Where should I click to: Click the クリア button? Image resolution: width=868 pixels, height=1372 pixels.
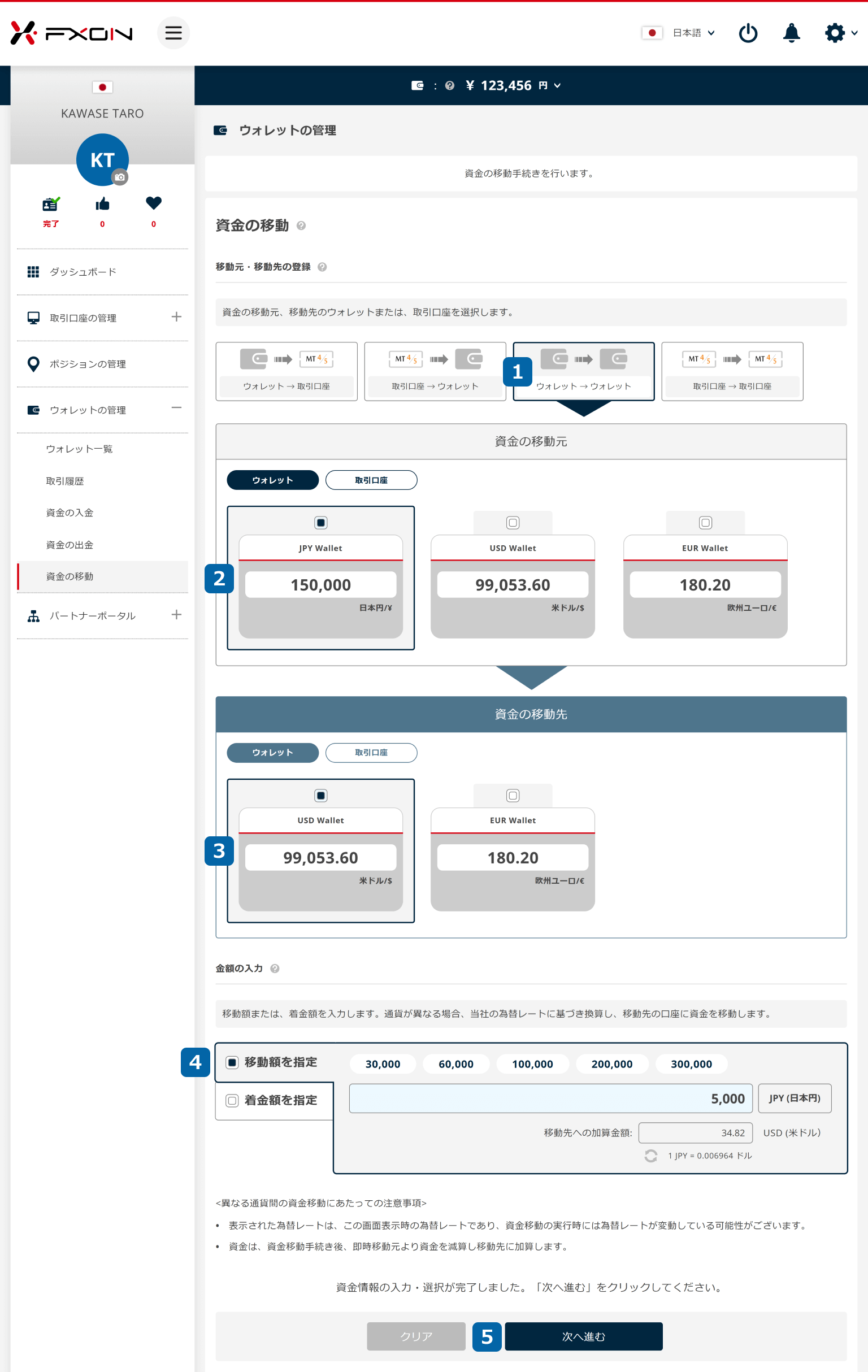(x=416, y=1336)
